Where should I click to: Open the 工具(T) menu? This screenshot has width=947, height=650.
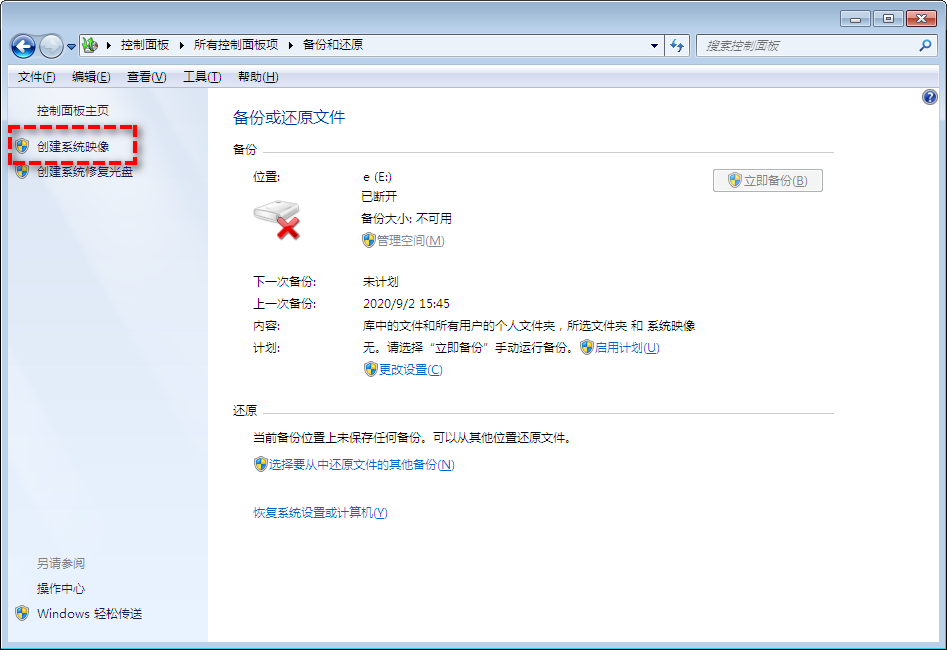click(202, 77)
